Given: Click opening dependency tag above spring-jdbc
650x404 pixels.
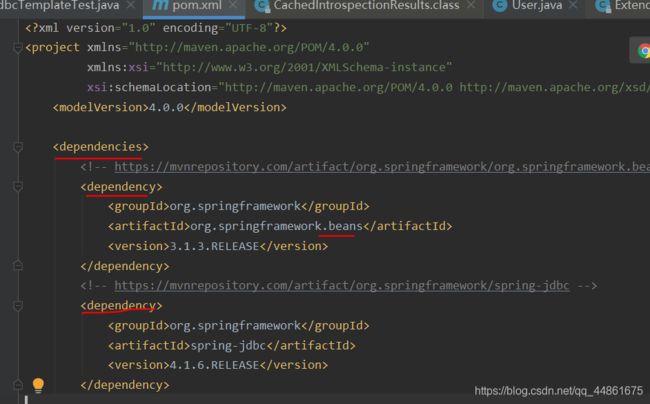Looking at the screenshot, I should 121,306.
